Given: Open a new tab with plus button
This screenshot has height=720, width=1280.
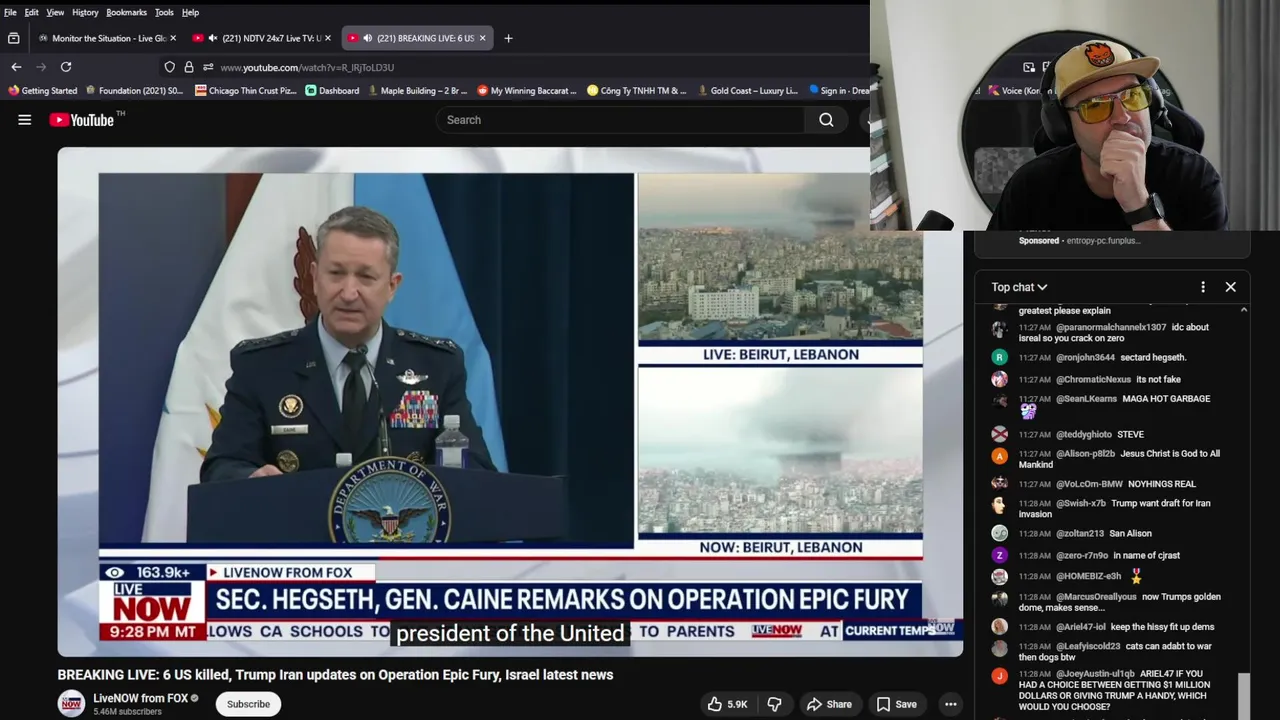Looking at the screenshot, I should coord(508,38).
